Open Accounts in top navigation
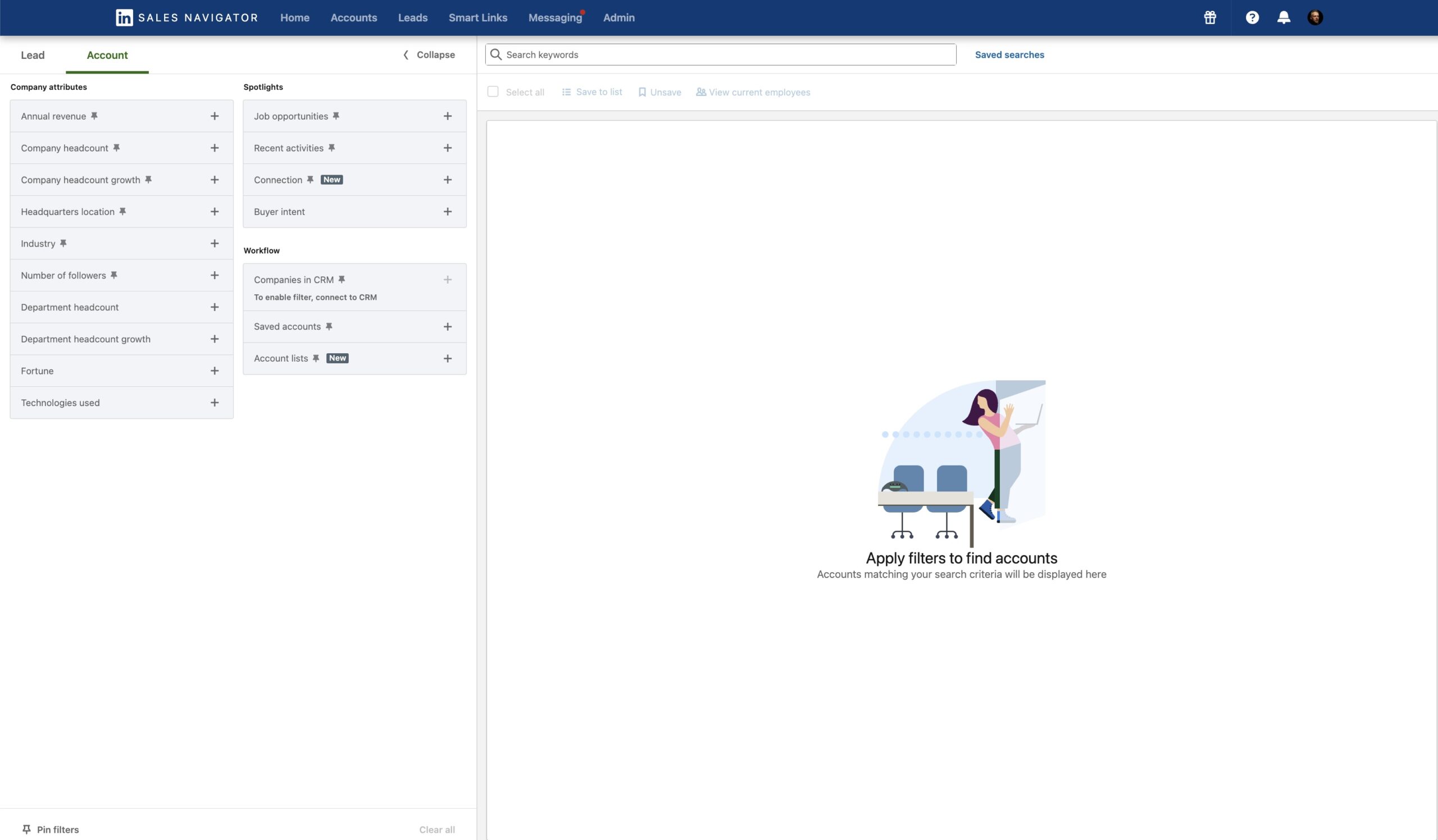1438x840 pixels. 354,17
